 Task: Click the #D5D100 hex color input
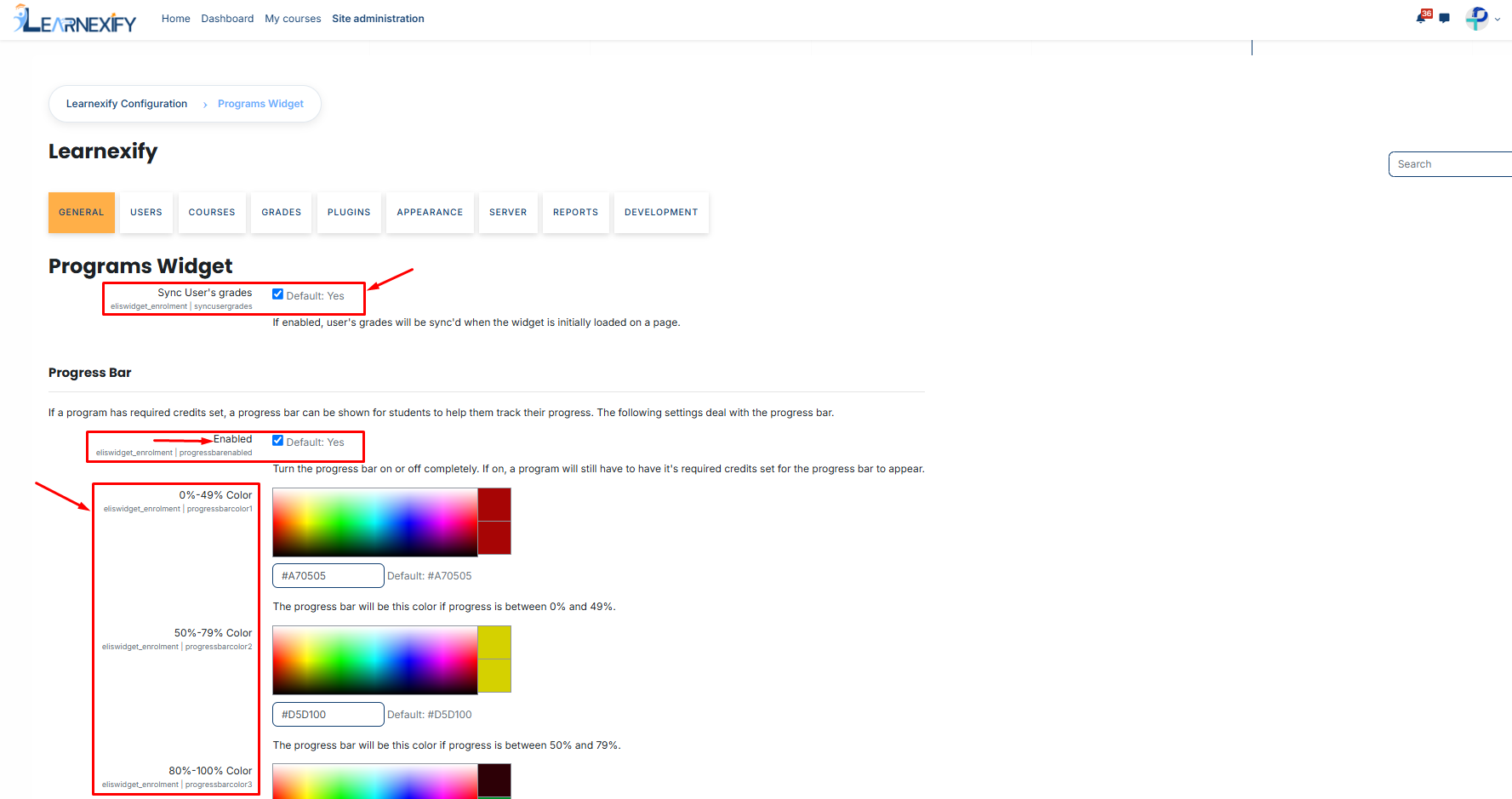(328, 715)
